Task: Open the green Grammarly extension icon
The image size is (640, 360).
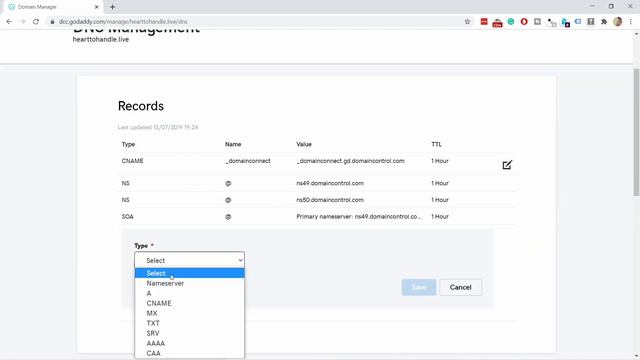Action: (x=511, y=22)
